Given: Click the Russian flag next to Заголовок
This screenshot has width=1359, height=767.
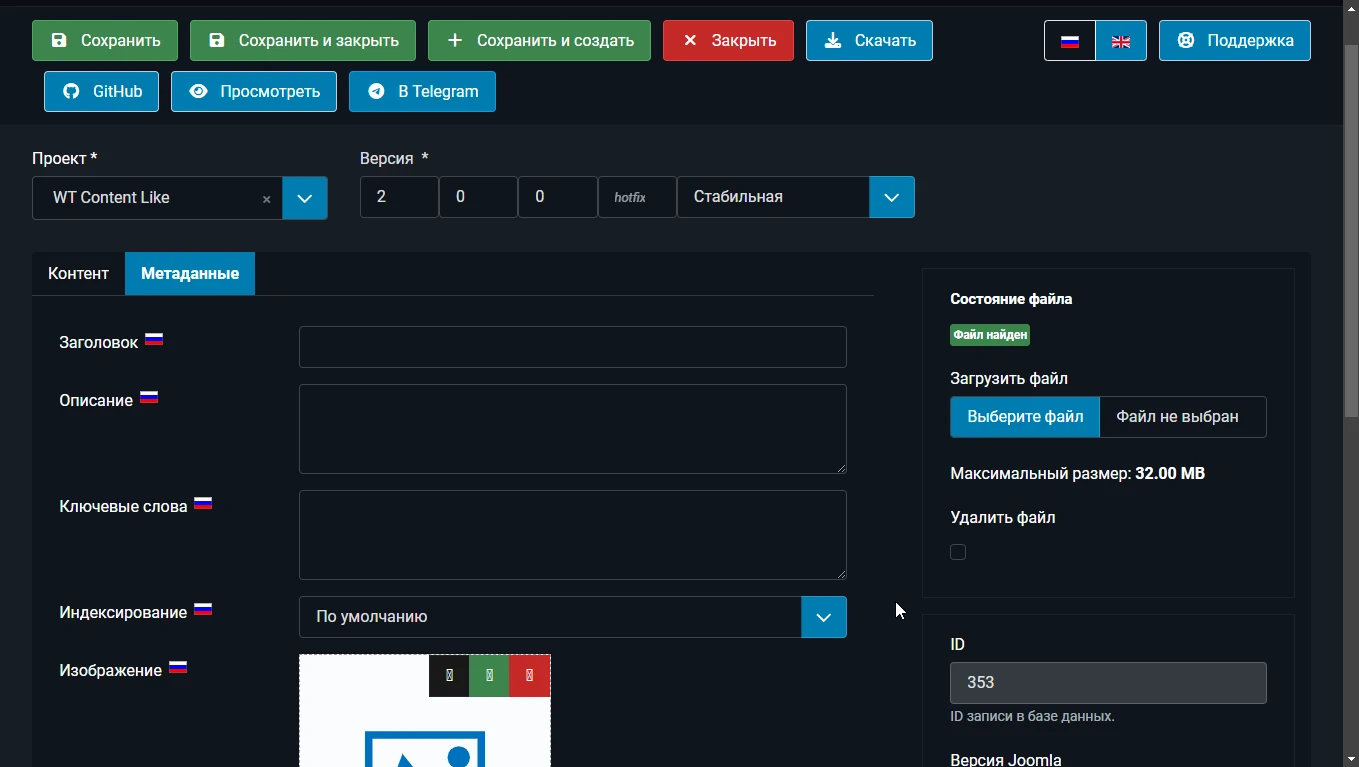Looking at the screenshot, I should [154, 340].
